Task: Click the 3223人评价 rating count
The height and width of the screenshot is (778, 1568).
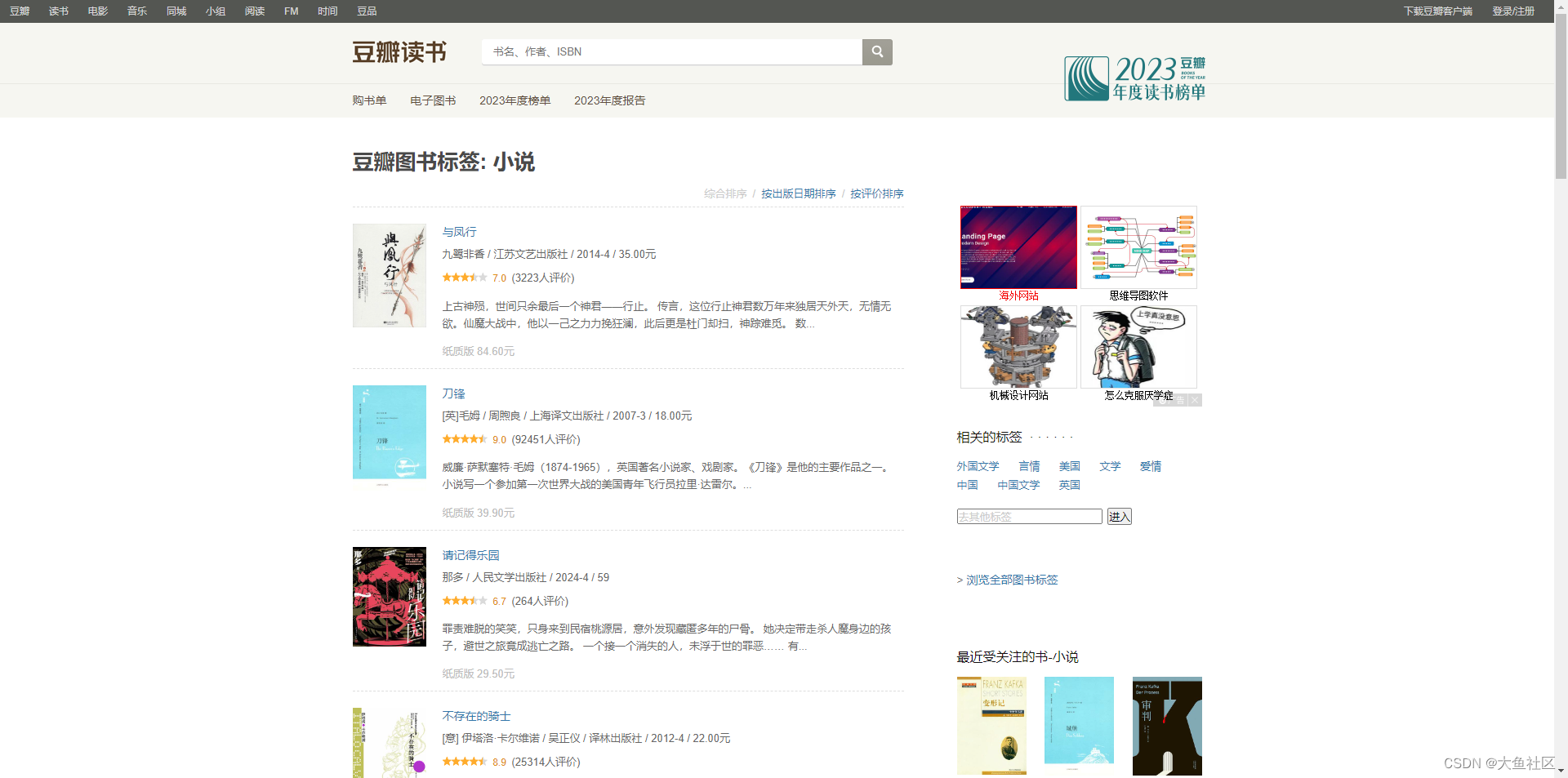Action: tap(543, 278)
